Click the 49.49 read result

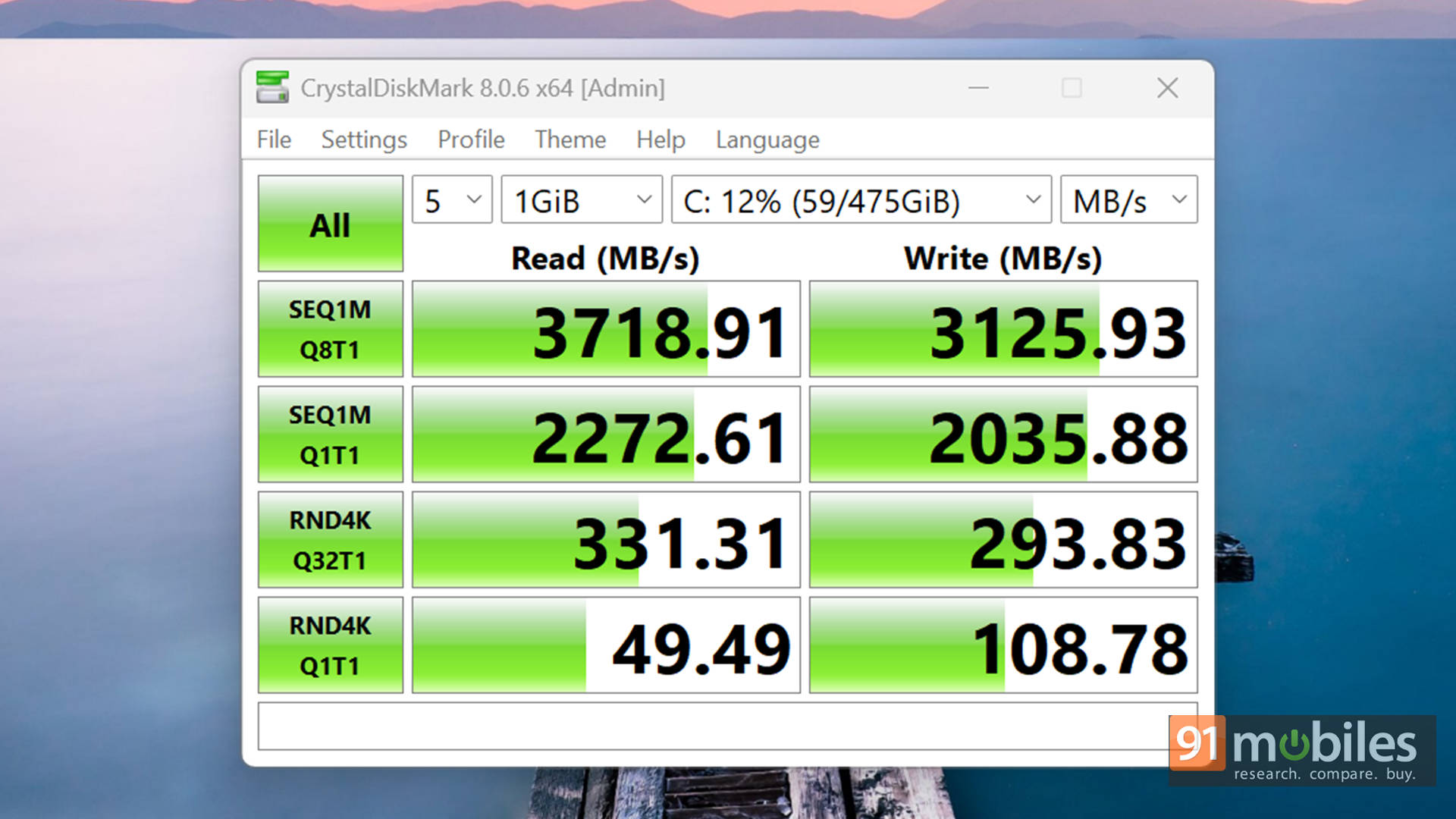606,645
